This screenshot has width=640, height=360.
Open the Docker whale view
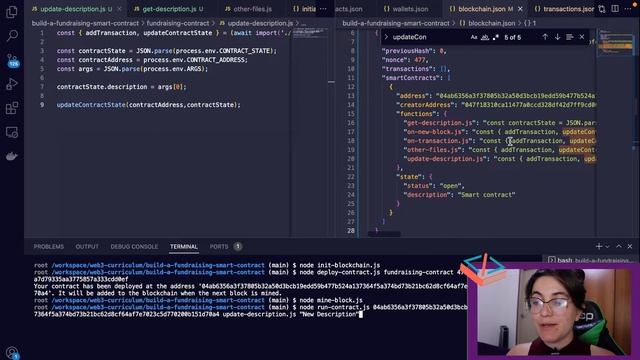coord(12,156)
